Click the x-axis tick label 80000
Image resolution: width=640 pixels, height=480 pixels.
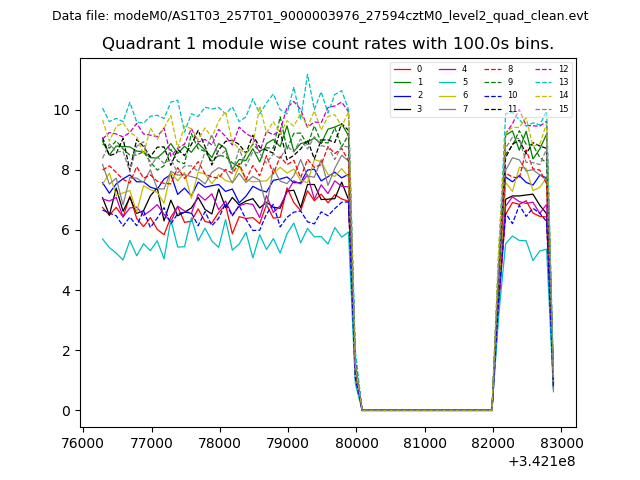tap(356, 441)
